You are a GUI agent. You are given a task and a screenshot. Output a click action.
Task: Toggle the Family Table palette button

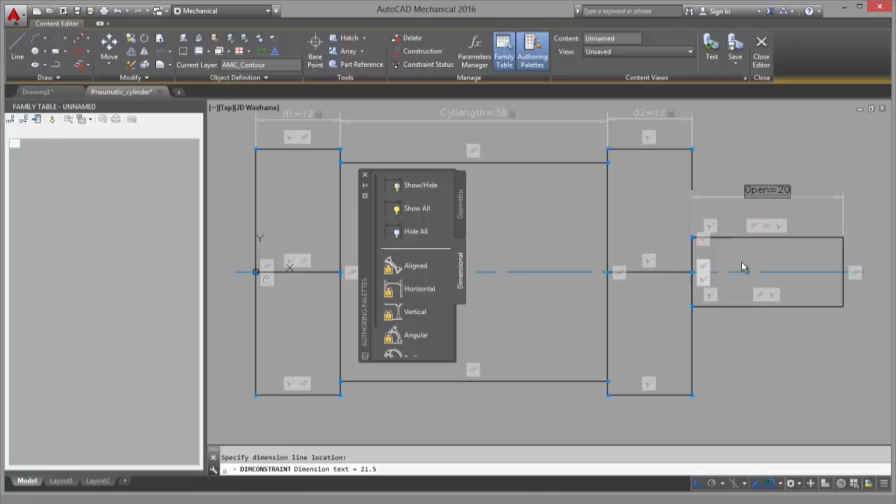pyautogui.click(x=503, y=51)
